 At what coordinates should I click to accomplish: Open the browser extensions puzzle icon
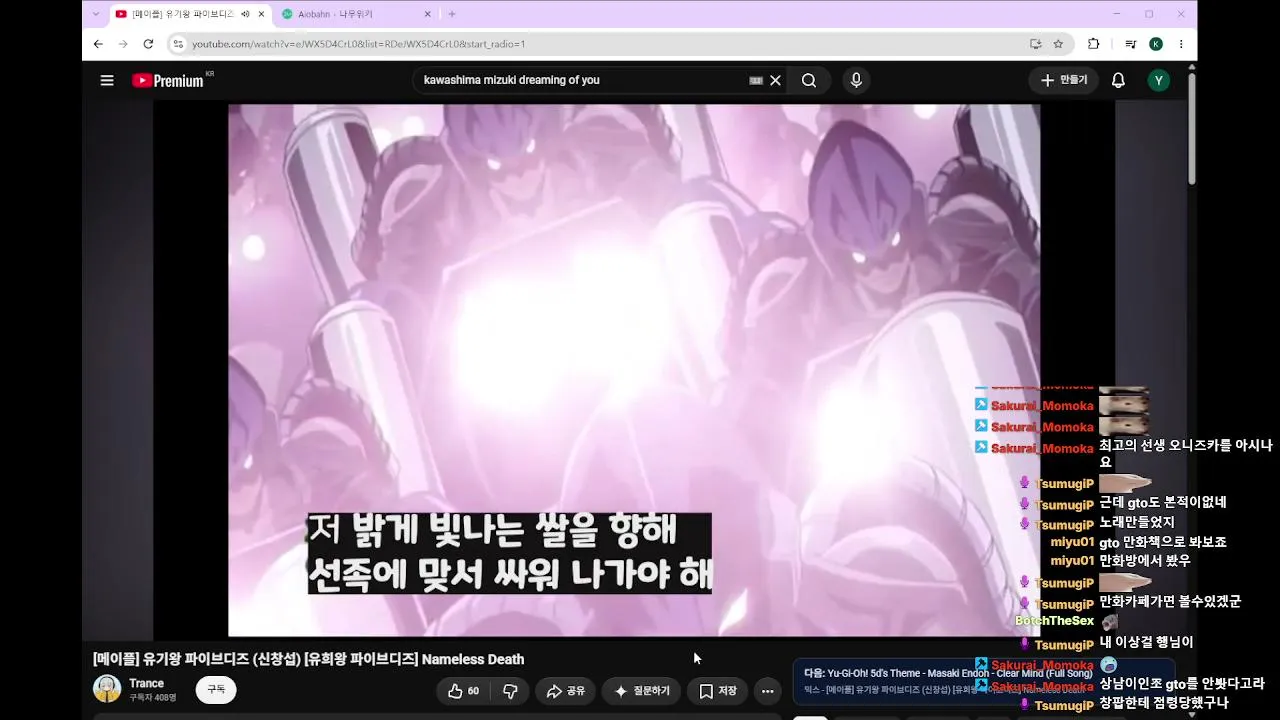click(1093, 44)
